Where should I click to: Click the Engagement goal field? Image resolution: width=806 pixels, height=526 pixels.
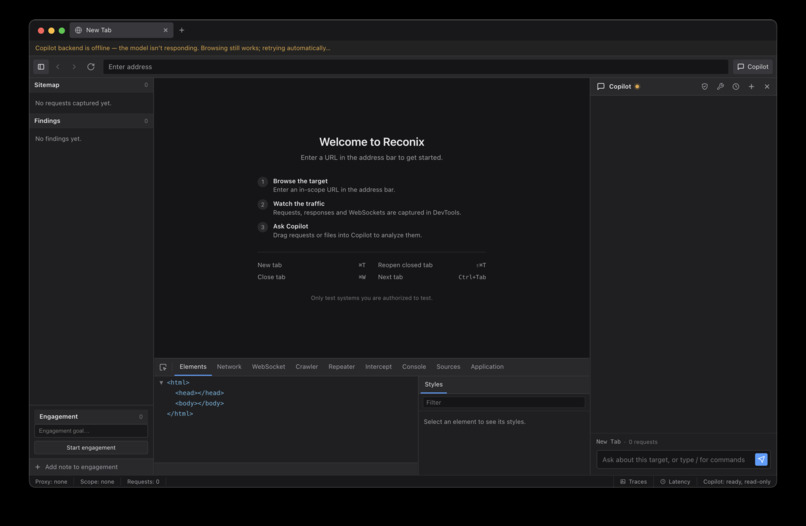click(91, 431)
